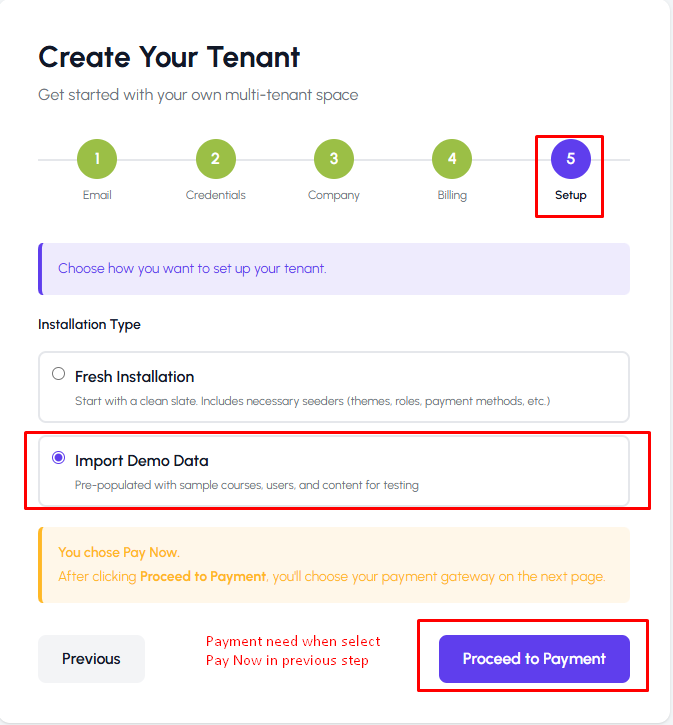Click the clean slate description text

point(313,401)
